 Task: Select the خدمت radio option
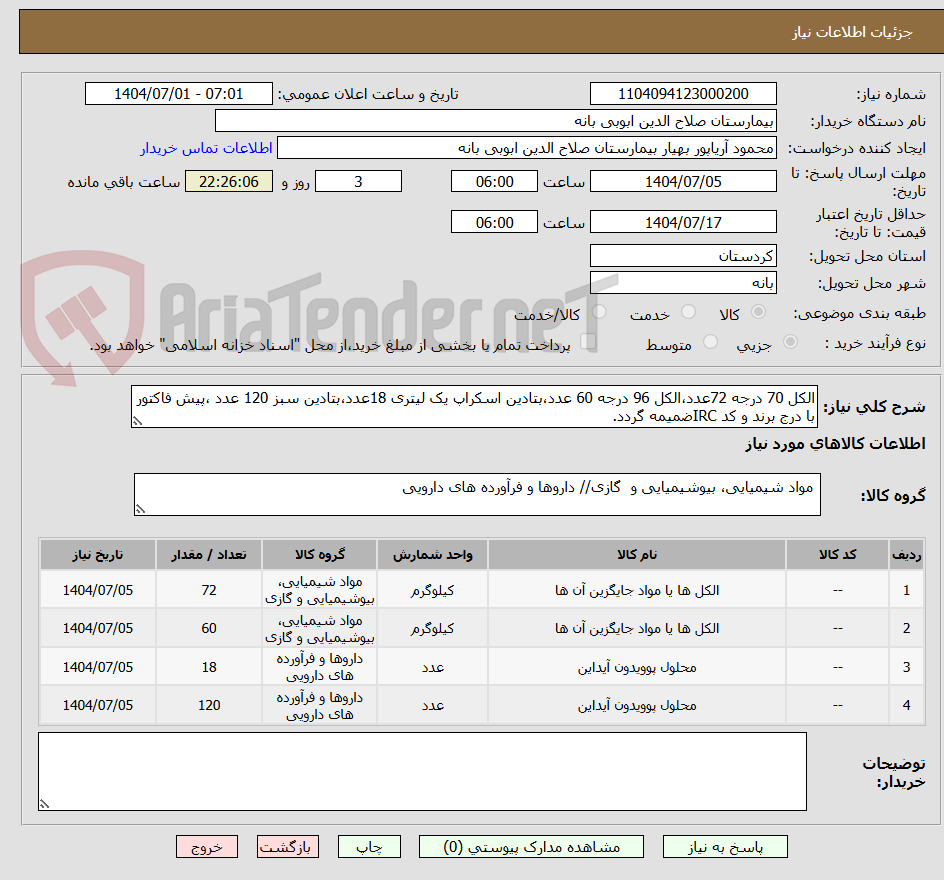[690, 311]
